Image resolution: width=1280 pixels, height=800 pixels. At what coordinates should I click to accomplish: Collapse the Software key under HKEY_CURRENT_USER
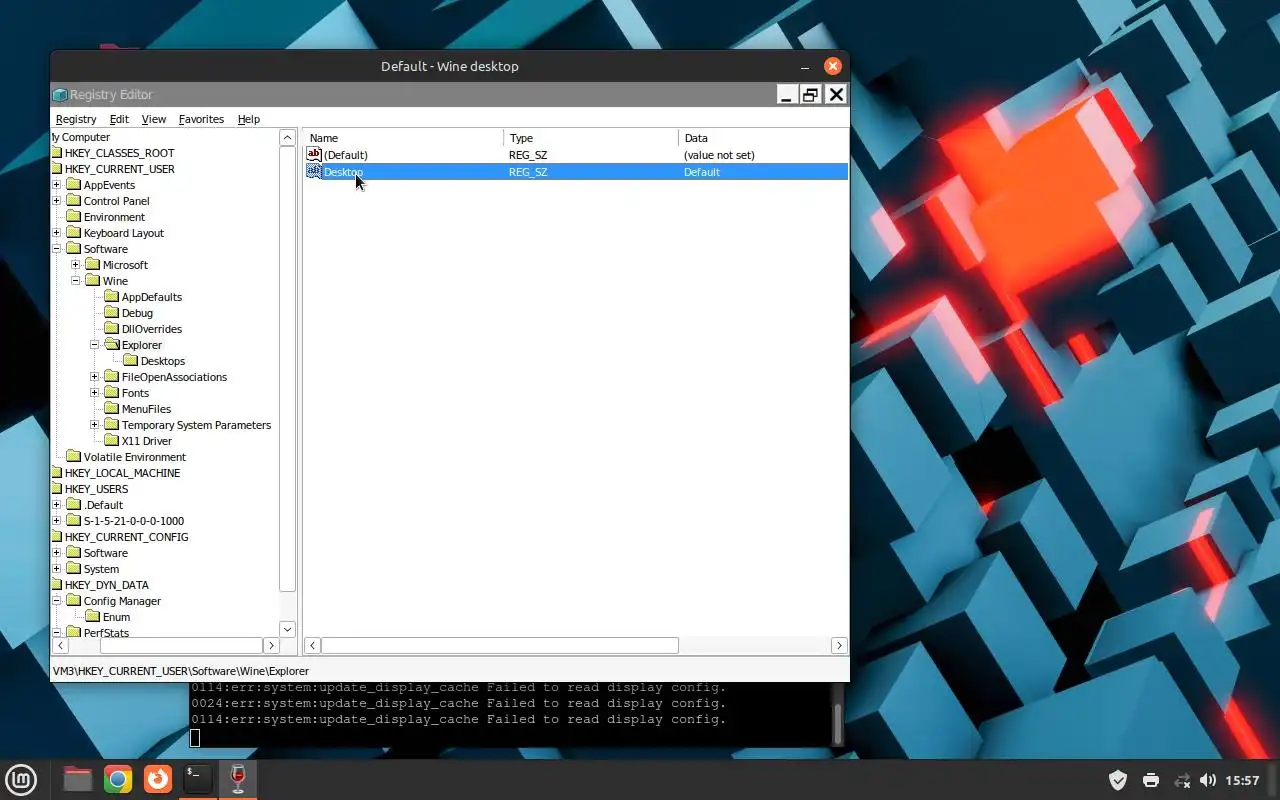pos(57,249)
